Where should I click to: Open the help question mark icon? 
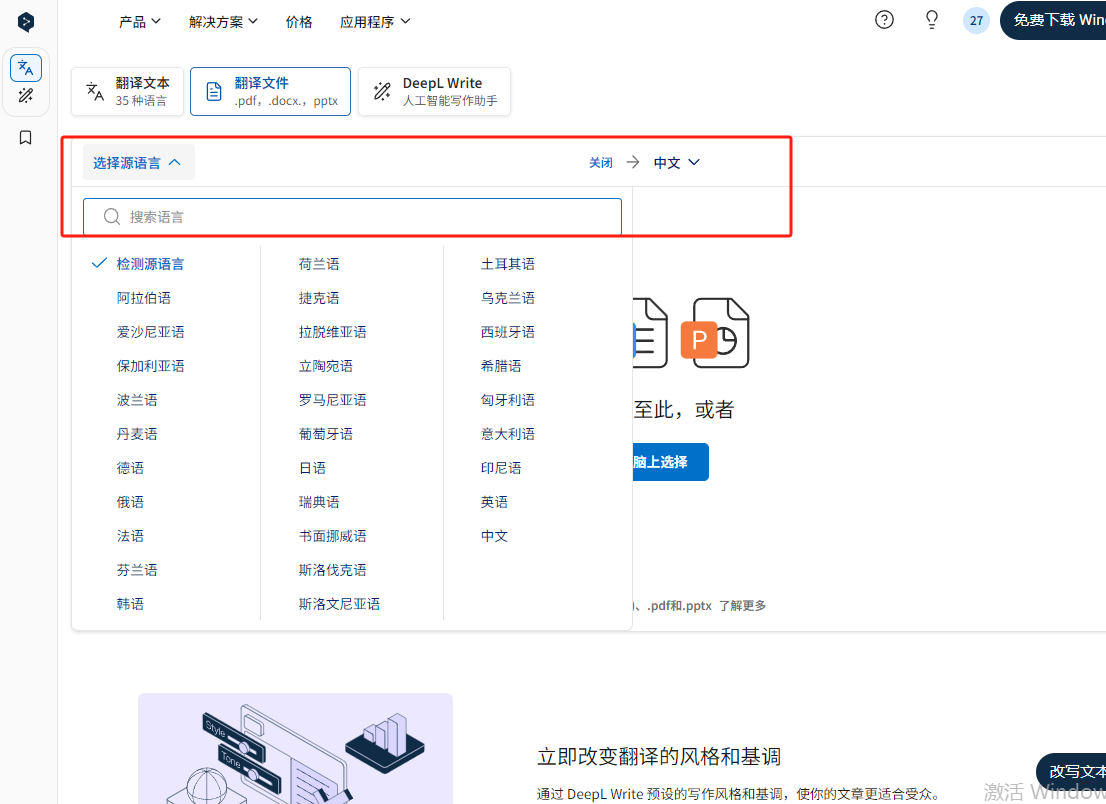(x=884, y=20)
